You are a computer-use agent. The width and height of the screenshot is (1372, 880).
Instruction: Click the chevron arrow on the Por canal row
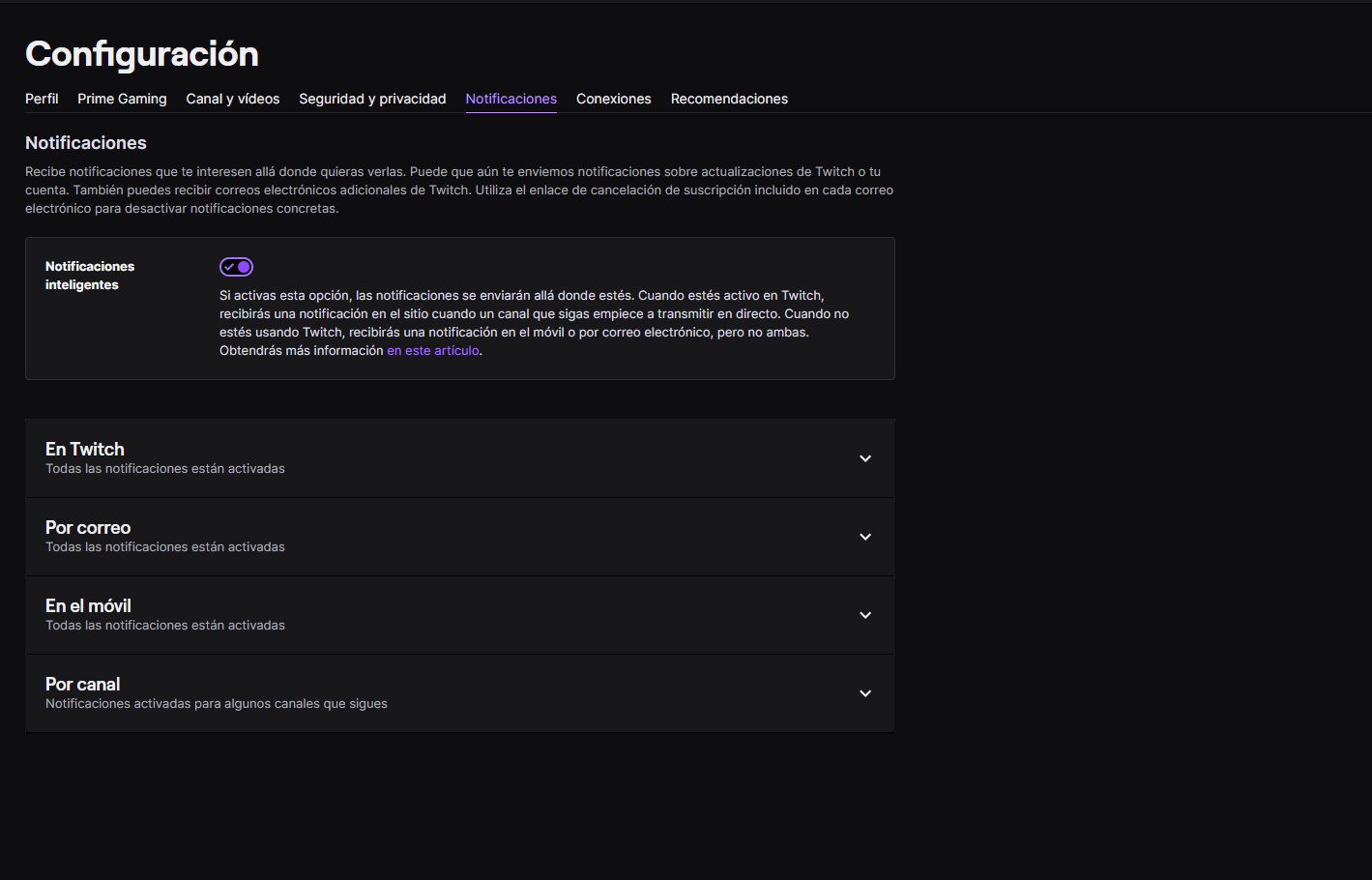tap(865, 693)
